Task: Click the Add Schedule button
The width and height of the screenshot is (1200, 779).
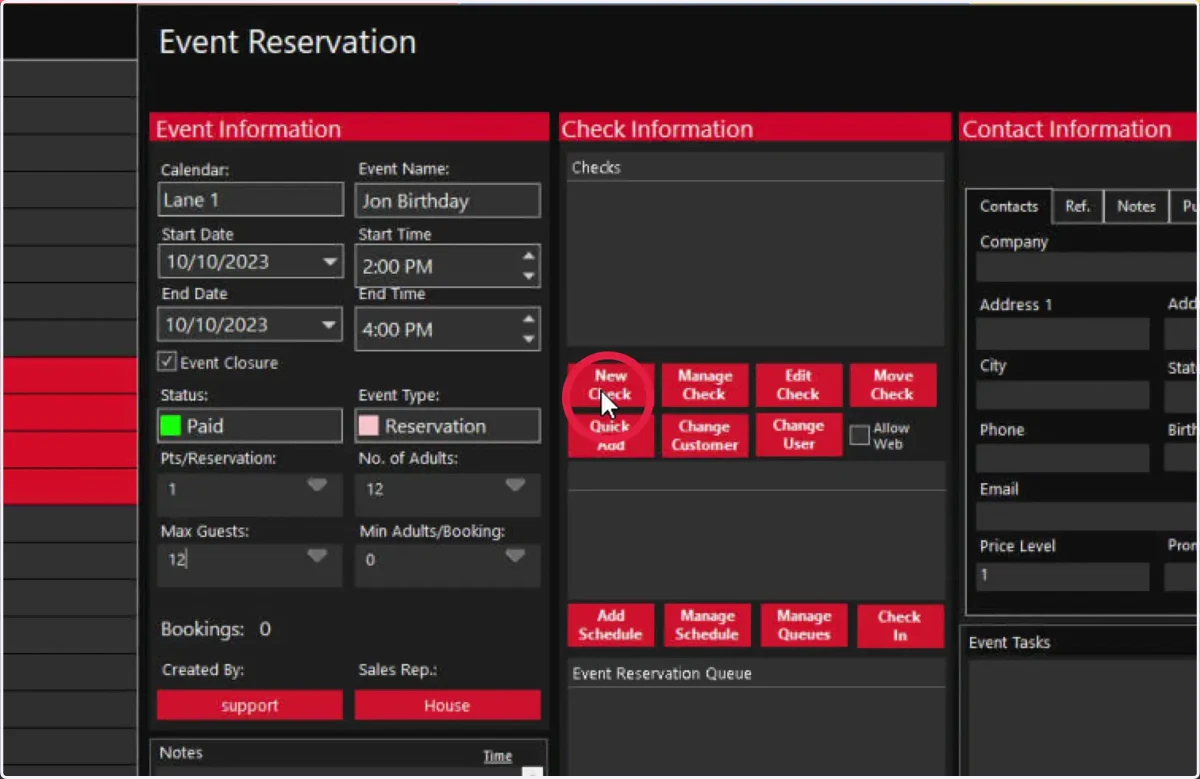Action: [x=611, y=625]
